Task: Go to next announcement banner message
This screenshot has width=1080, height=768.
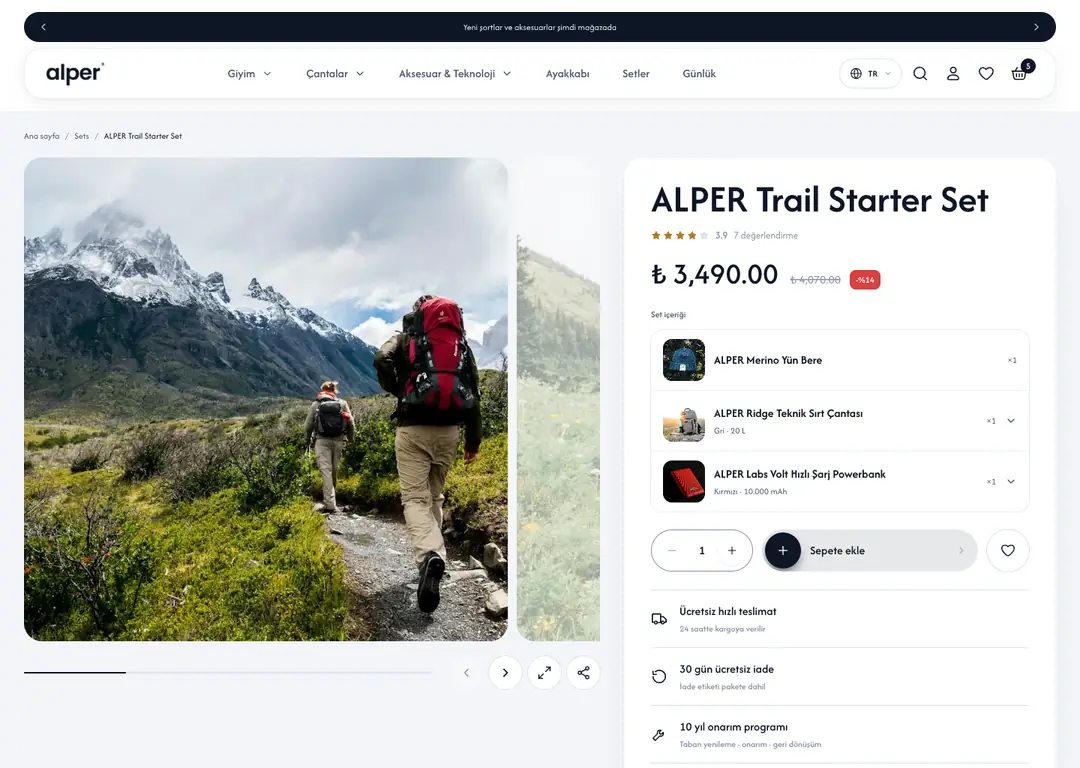Action: pyautogui.click(x=1036, y=27)
